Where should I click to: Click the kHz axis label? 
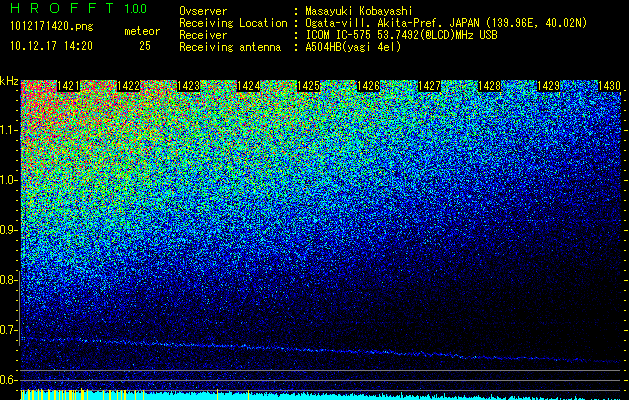pyautogui.click(x=9, y=81)
